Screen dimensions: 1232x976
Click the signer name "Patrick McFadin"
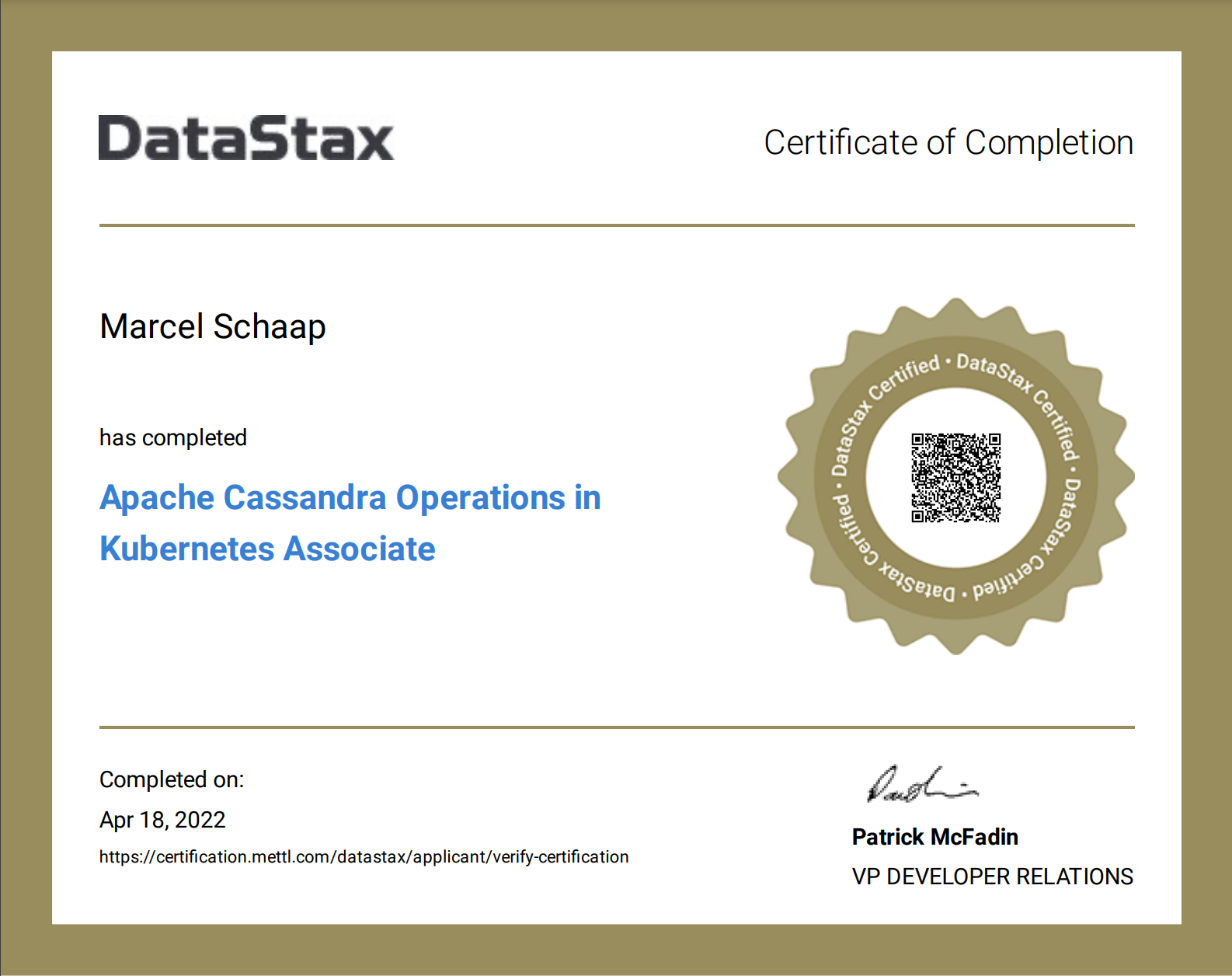click(x=934, y=837)
